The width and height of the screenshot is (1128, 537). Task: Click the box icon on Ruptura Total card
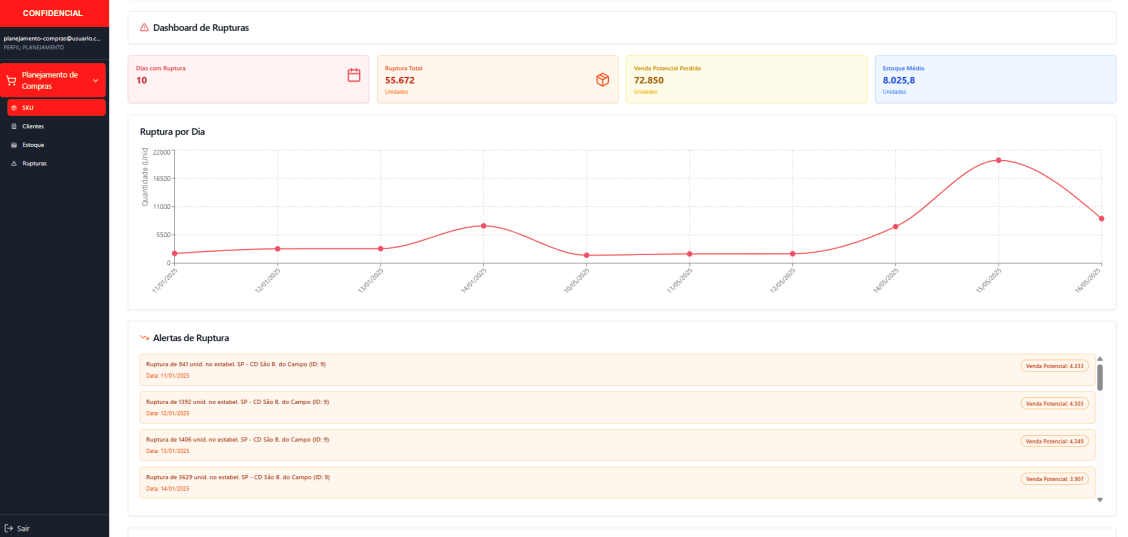pos(602,79)
